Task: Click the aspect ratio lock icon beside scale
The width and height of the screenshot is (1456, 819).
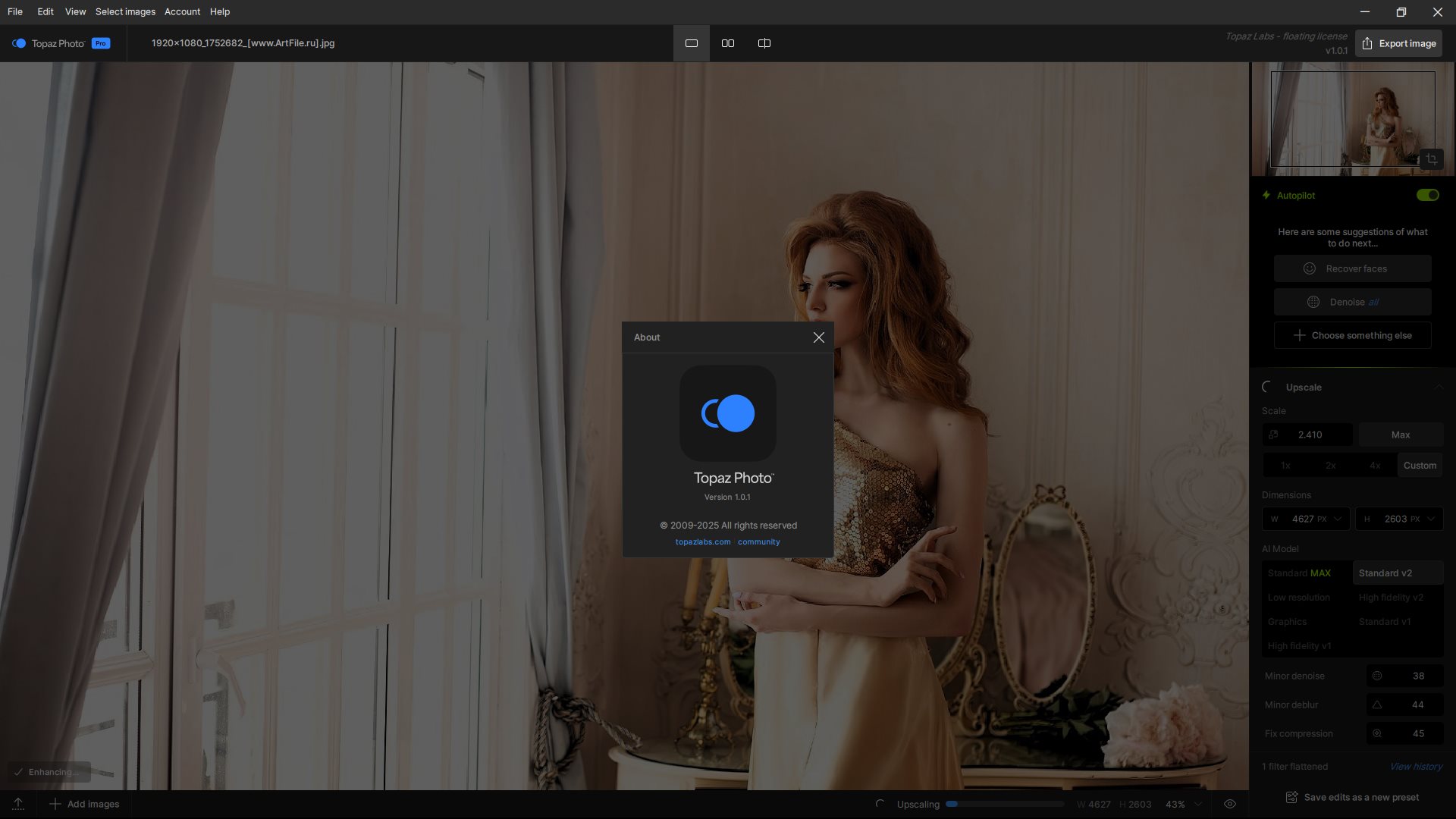Action: pos(1274,435)
